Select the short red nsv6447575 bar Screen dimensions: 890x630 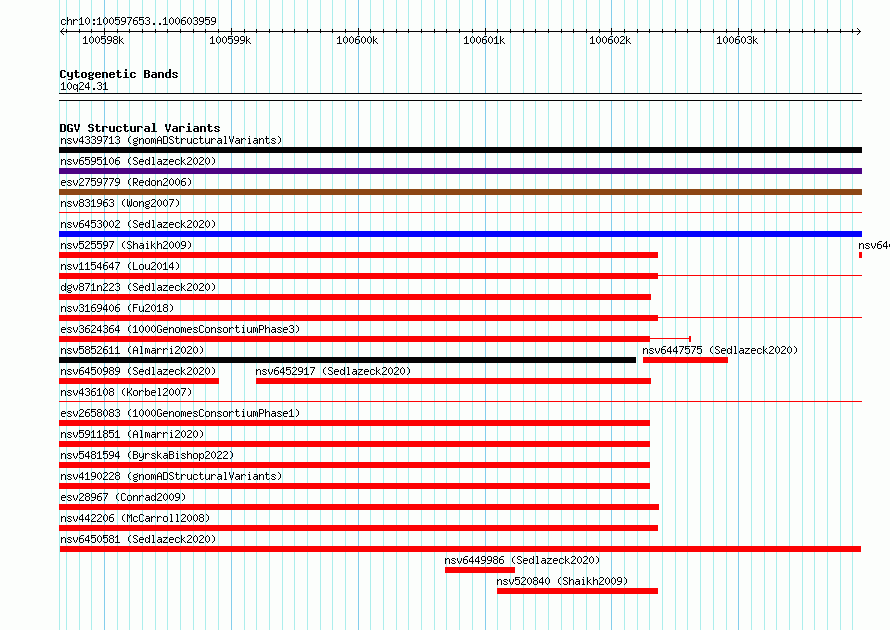(685, 360)
